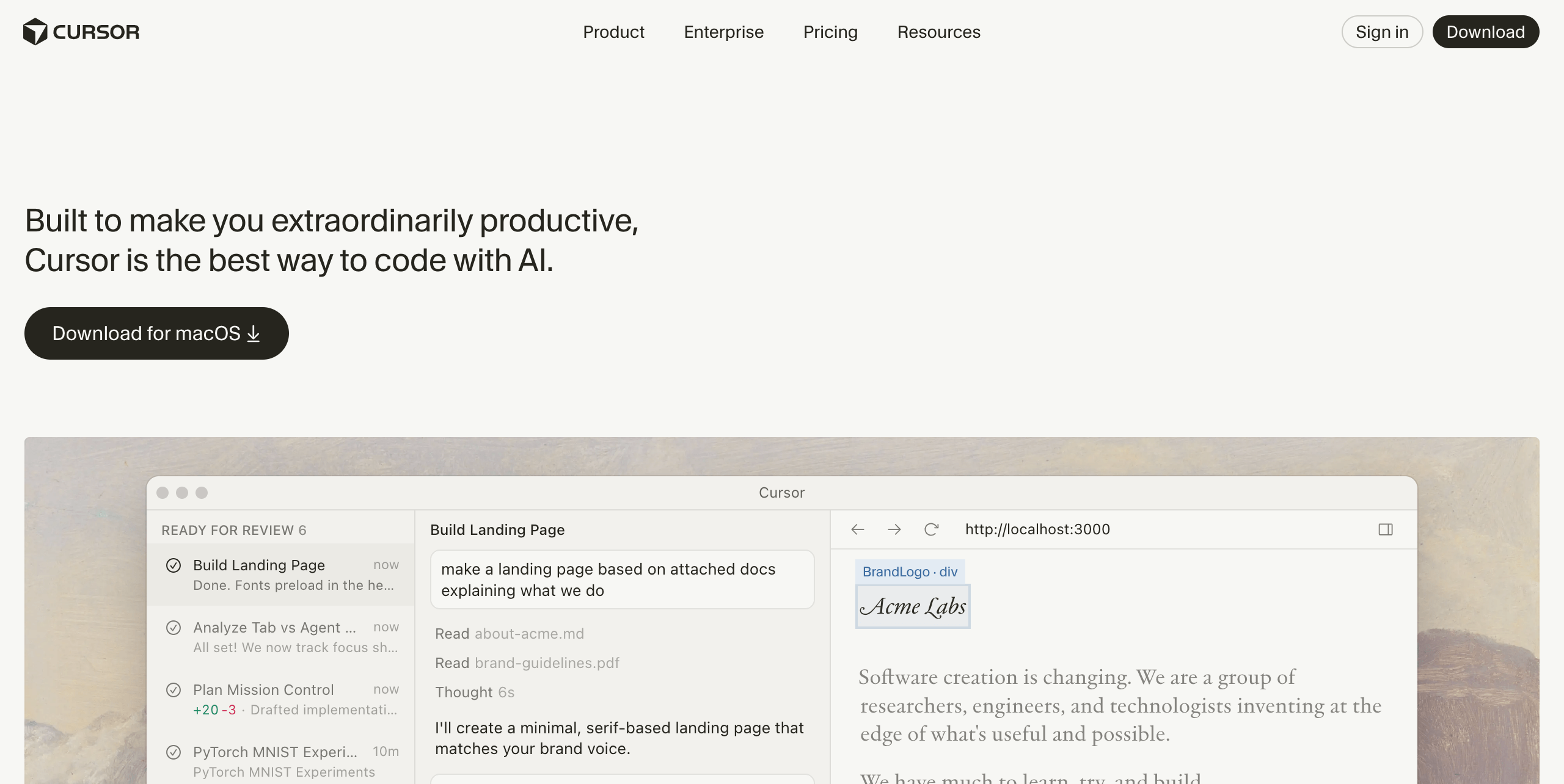
Task: Click the browser back arrow icon
Action: (858, 529)
